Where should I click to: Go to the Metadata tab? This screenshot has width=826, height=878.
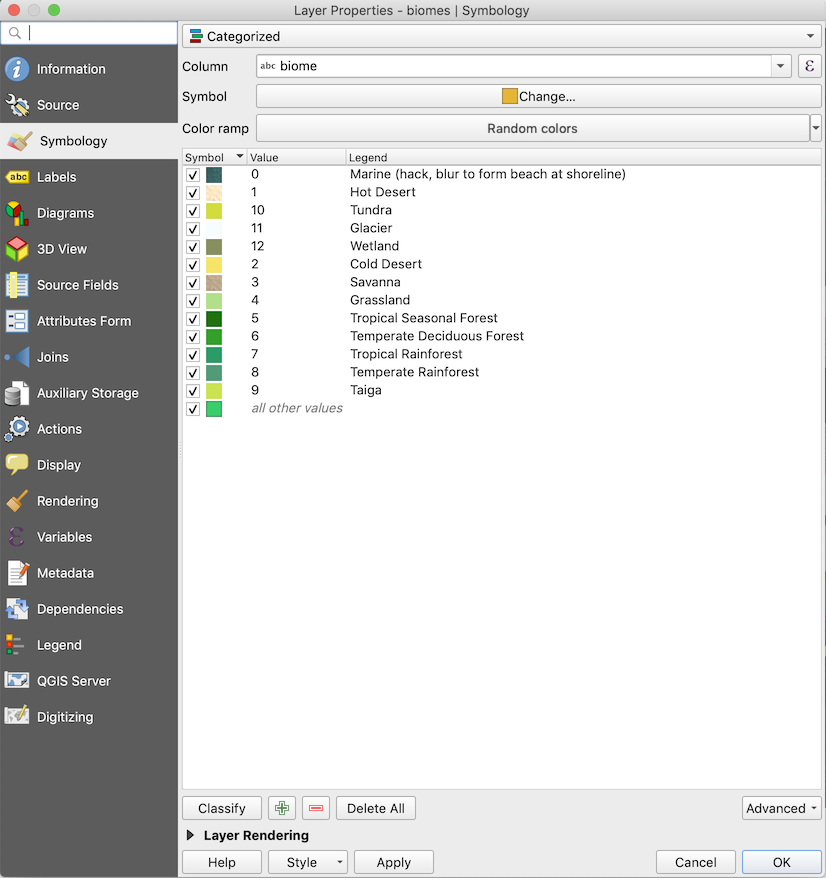(65, 573)
